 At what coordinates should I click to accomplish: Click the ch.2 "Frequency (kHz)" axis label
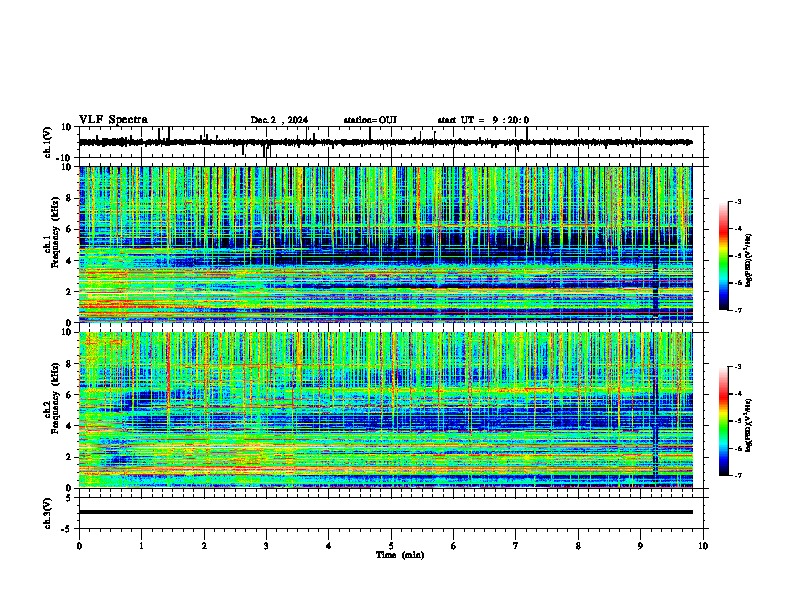(x=55, y=398)
